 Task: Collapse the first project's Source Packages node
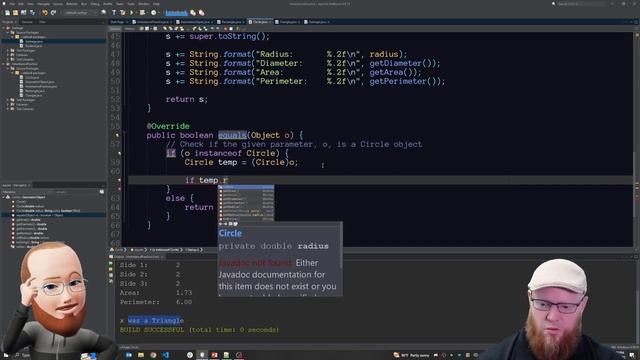click(7, 32)
